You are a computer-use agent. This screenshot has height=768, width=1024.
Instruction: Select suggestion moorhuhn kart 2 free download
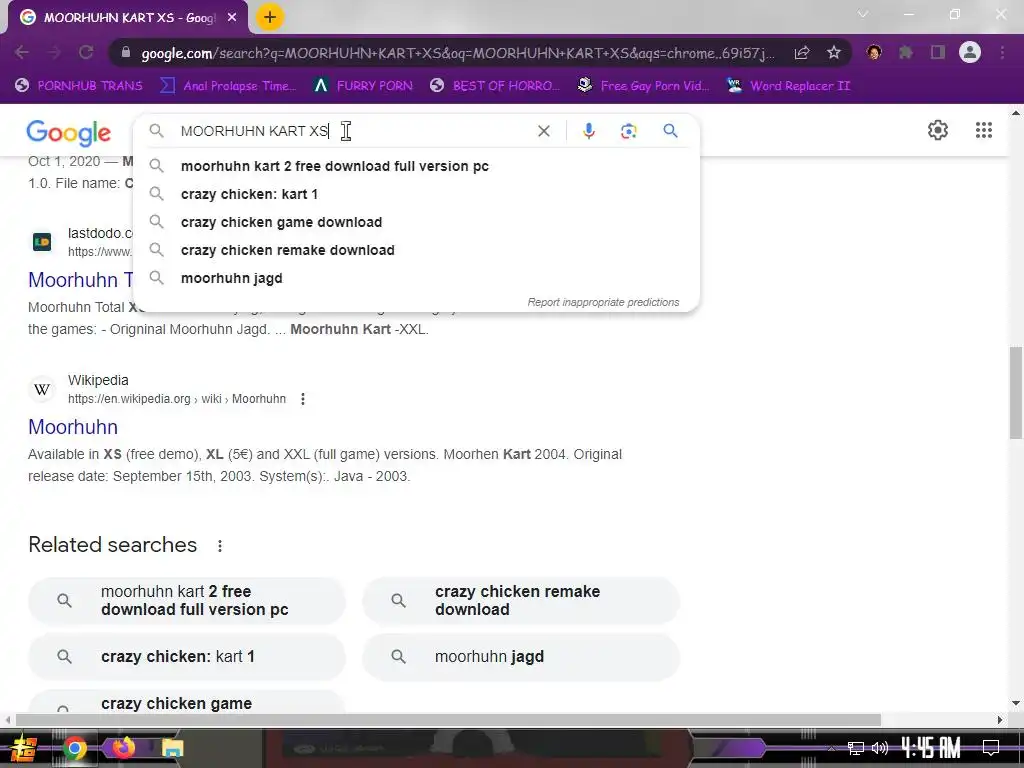click(416, 166)
